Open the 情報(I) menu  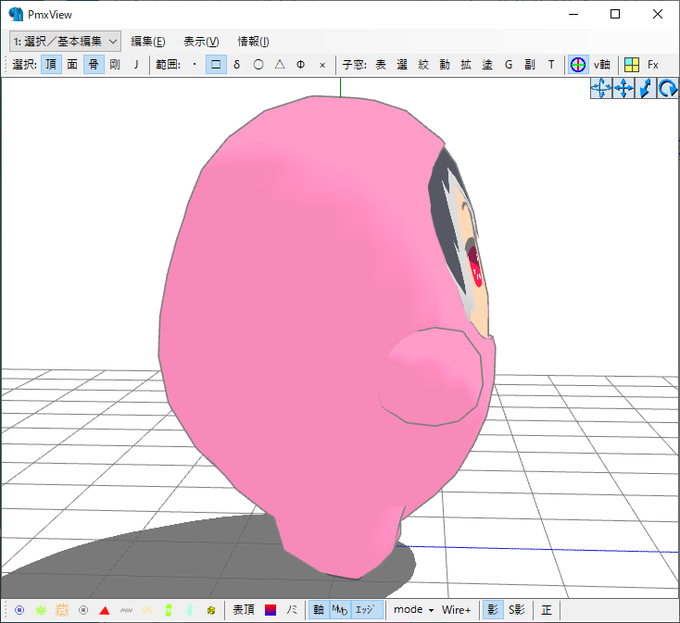(253, 42)
